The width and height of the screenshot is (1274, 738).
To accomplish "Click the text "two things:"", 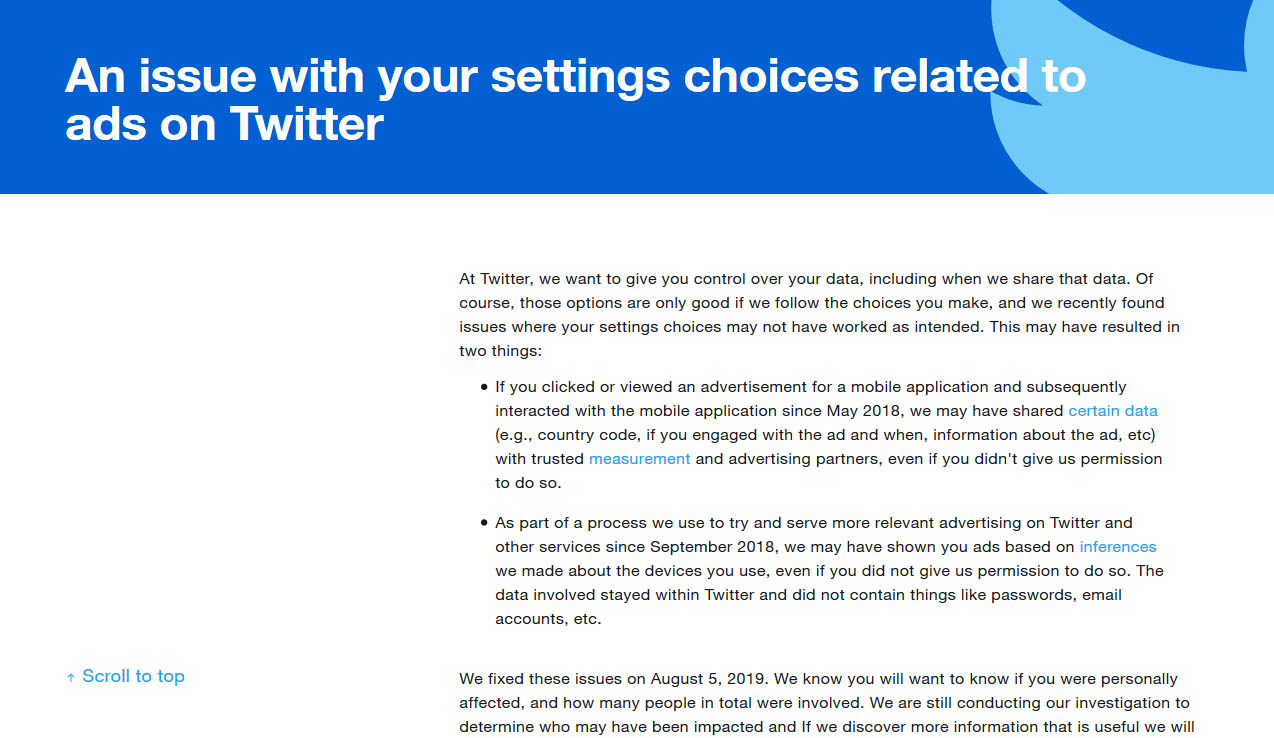I will coord(500,351).
